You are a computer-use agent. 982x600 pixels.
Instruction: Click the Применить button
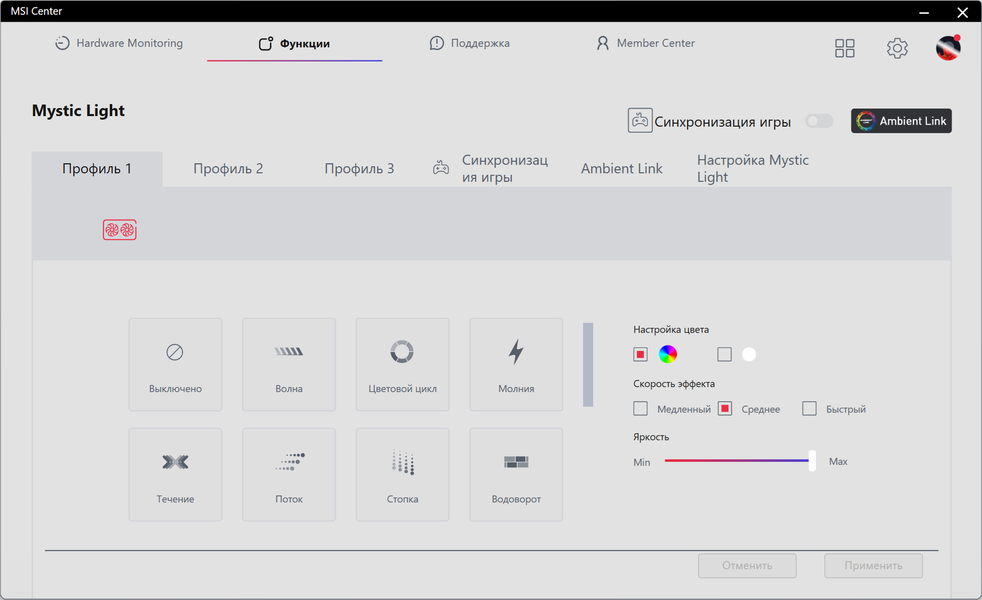873,566
